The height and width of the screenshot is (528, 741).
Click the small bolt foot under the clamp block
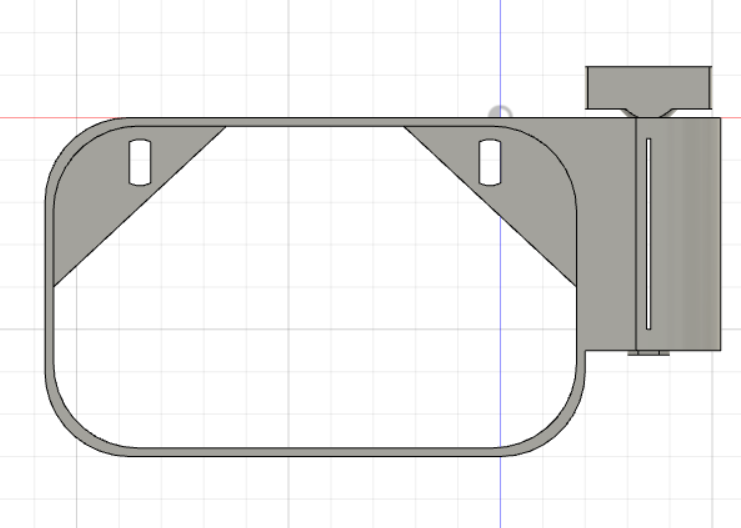coord(648,353)
